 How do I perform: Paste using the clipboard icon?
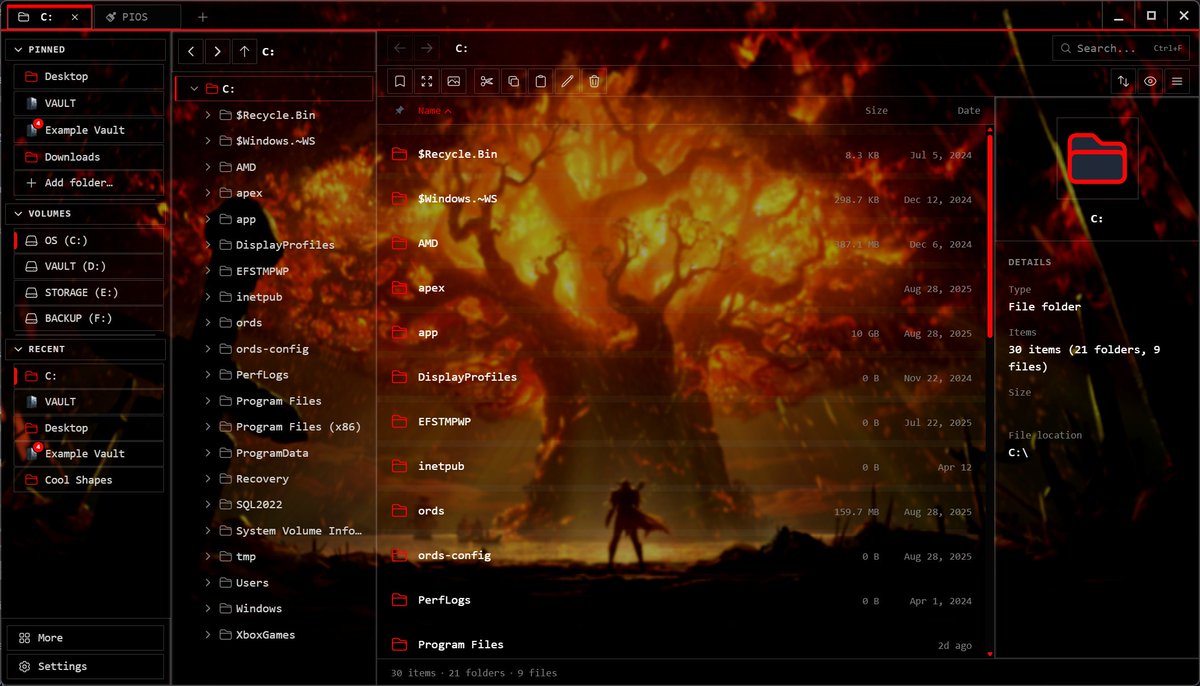(x=540, y=81)
